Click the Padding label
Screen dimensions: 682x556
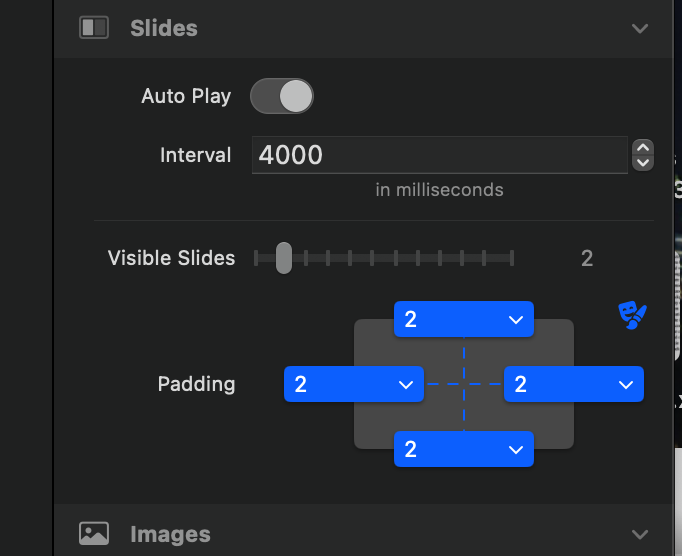pyautogui.click(x=196, y=384)
